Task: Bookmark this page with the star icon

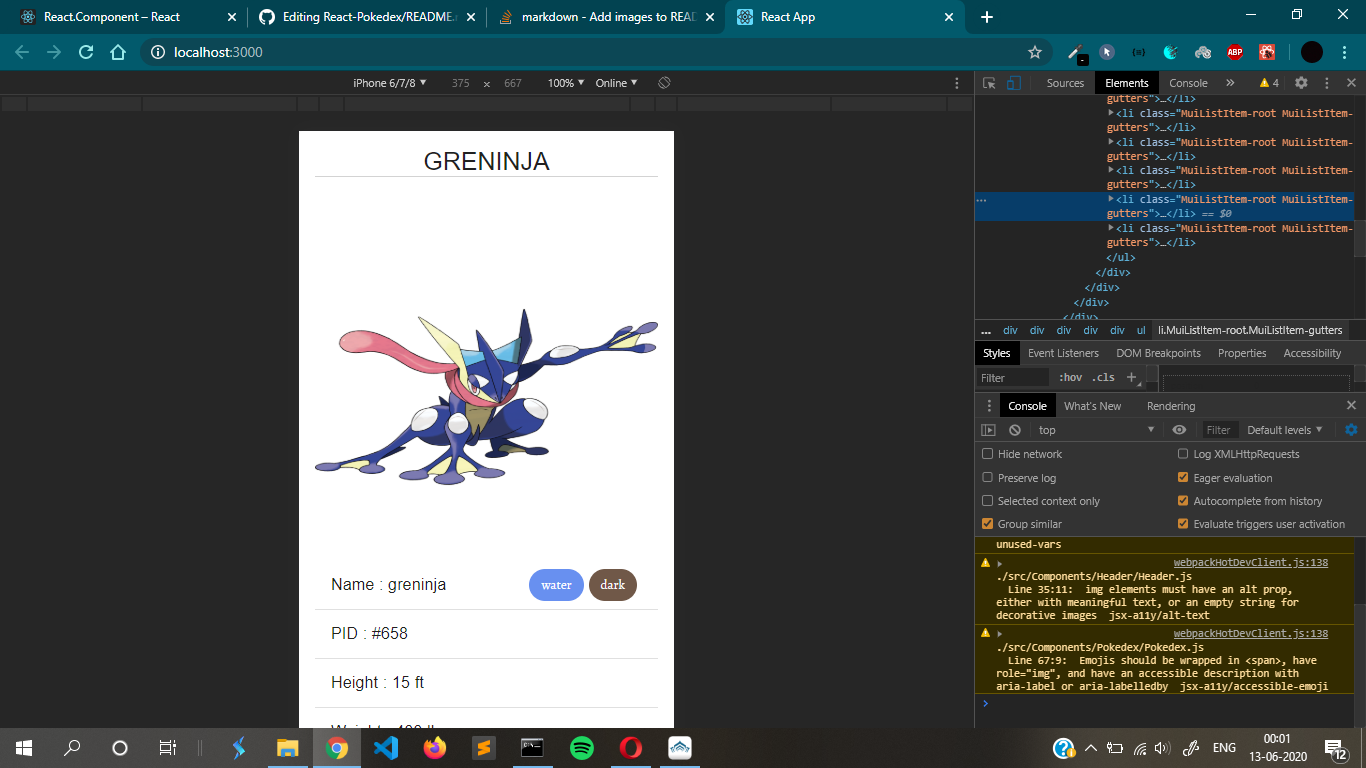Action: [x=1035, y=52]
